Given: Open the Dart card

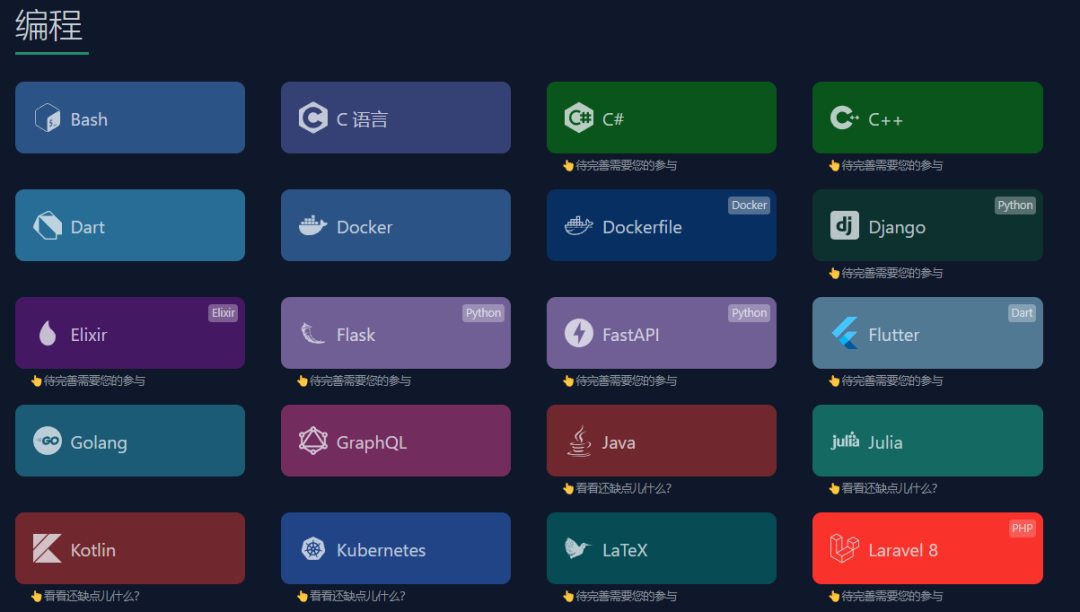Looking at the screenshot, I should pos(130,225).
